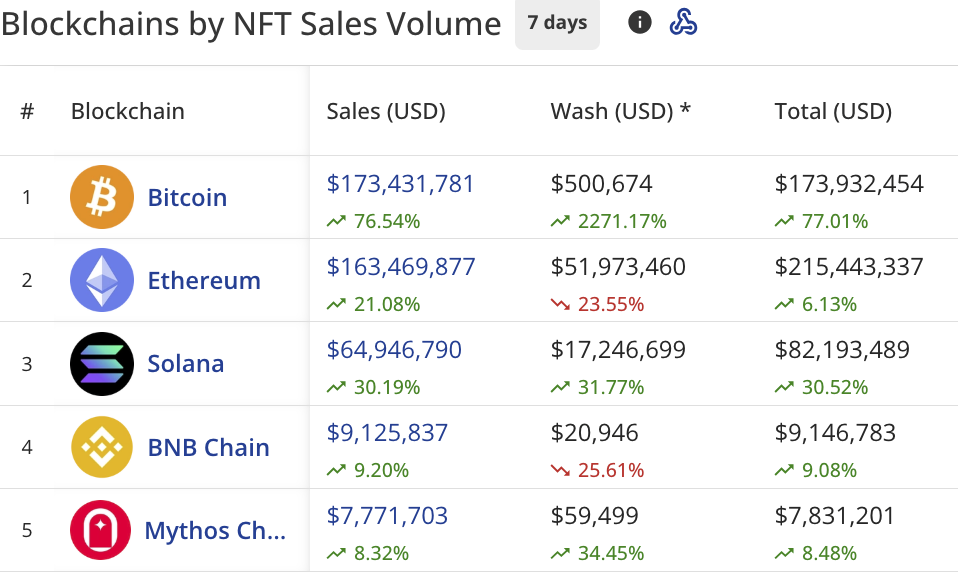Click the info icon beside 7 days

coord(639,23)
